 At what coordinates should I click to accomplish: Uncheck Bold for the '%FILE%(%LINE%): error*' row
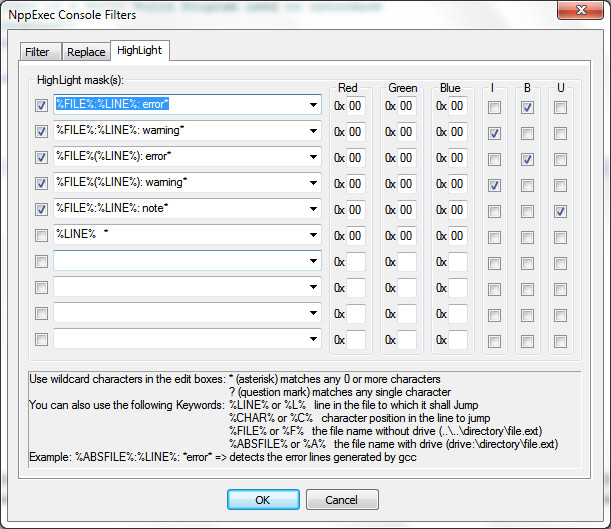(x=527, y=159)
